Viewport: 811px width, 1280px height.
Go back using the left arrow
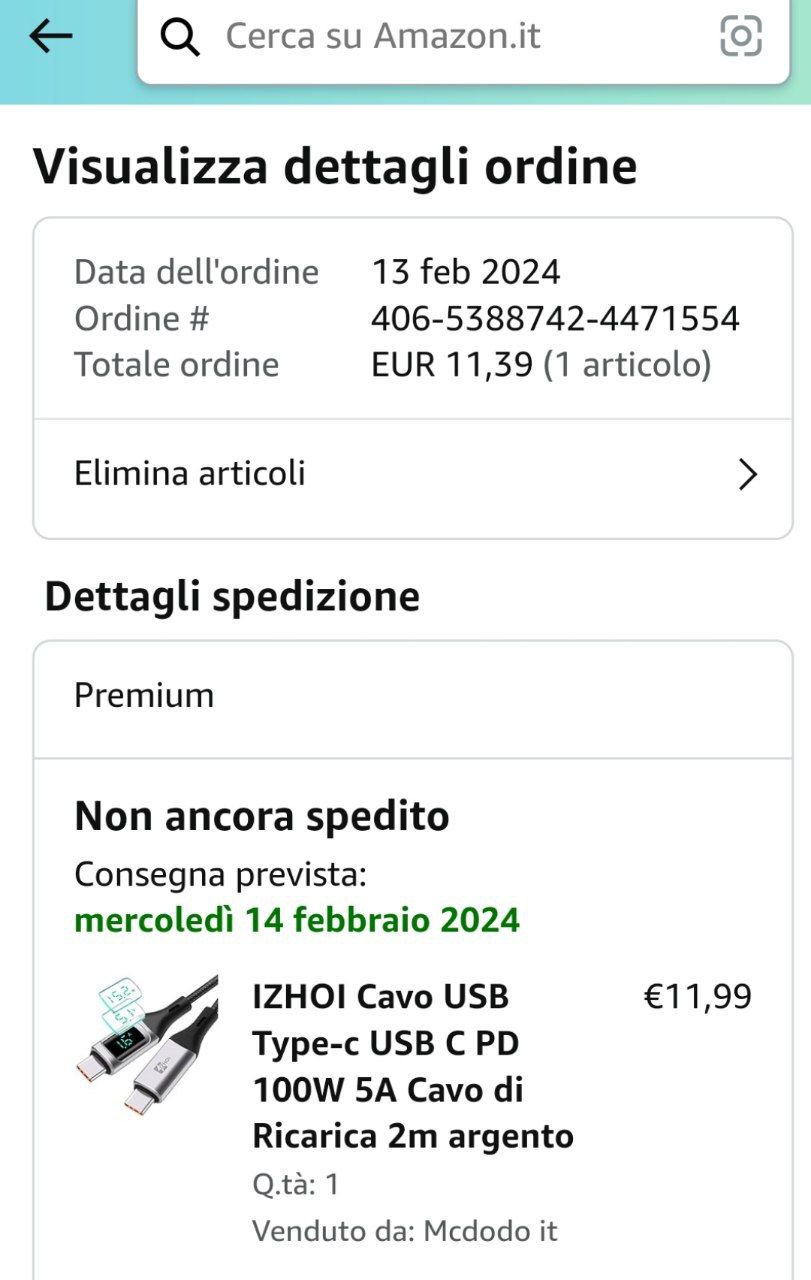pyautogui.click(x=51, y=37)
